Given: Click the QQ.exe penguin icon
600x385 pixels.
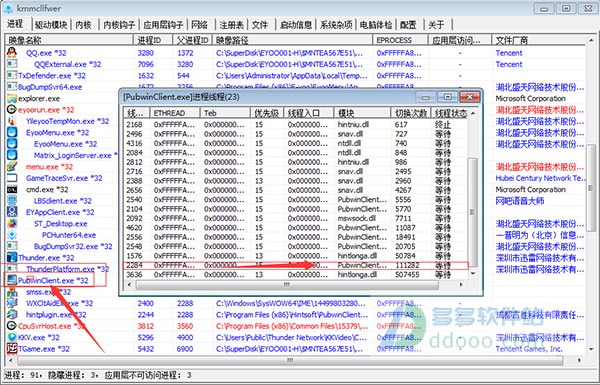Looking at the screenshot, I should pyautogui.click(x=12, y=52).
